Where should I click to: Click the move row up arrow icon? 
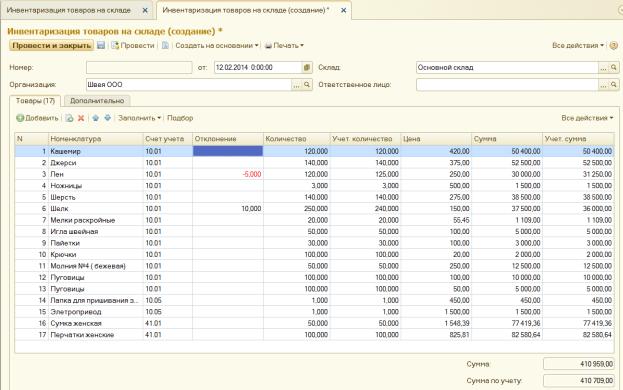[x=95, y=118]
